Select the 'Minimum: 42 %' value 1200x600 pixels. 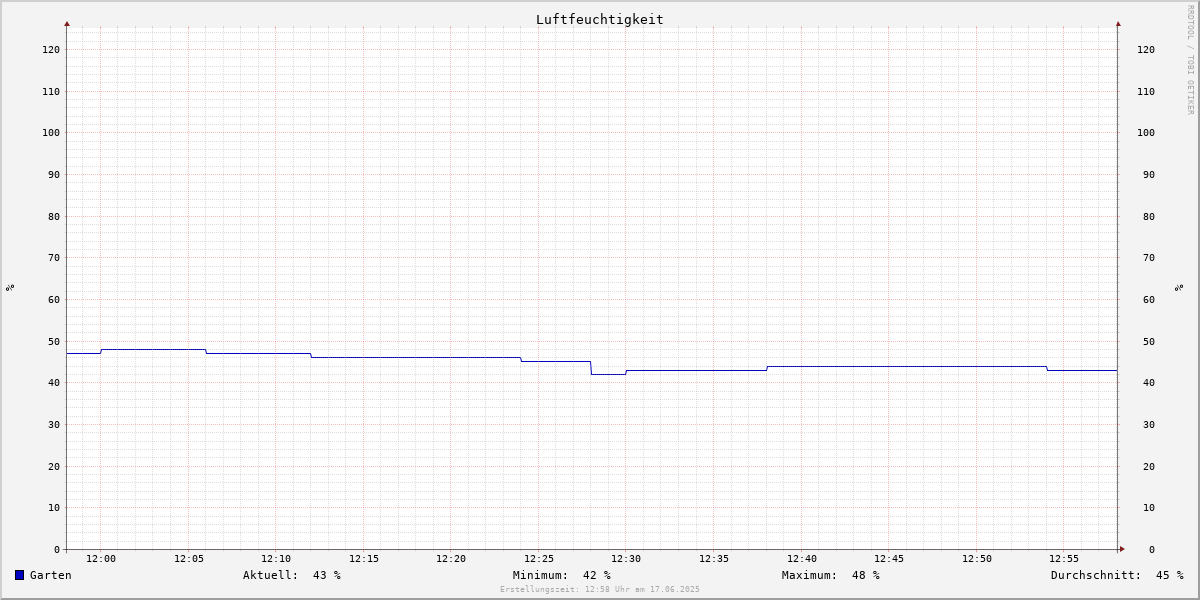click(562, 575)
